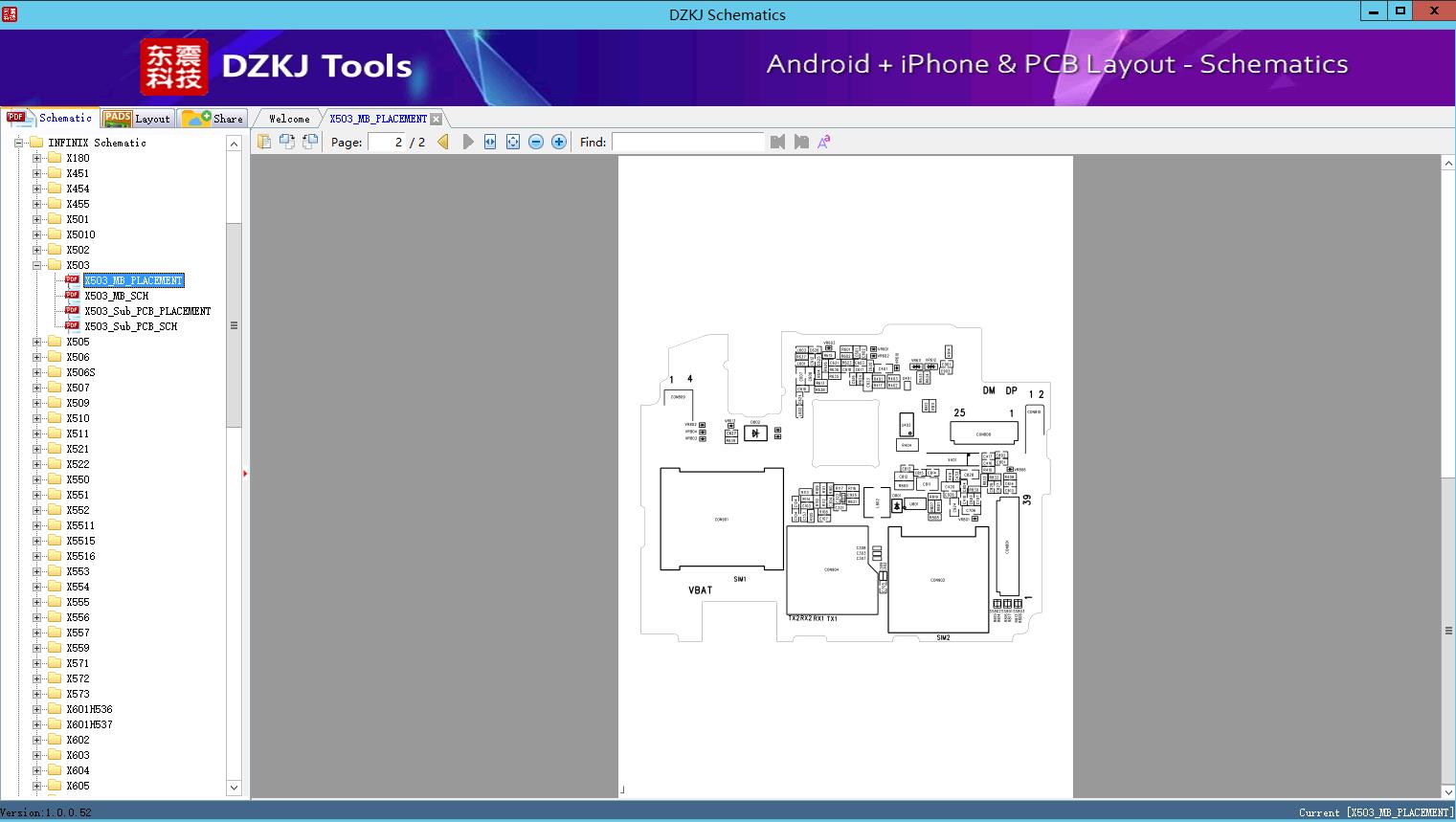Click the copy pages icon in the toolbar

pyautogui.click(x=264, y=142)
